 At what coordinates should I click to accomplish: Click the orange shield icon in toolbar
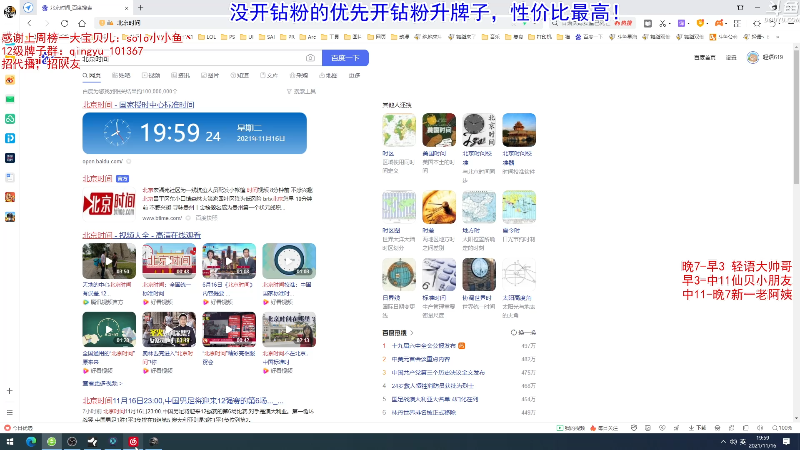pos(700,23)
